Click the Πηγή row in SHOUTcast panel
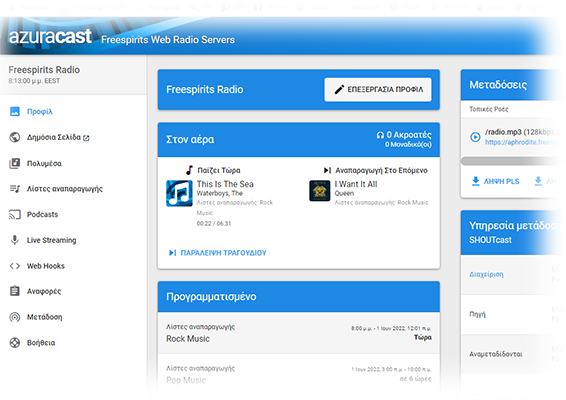Screen dimensions: 566x400 pos(513,314)
